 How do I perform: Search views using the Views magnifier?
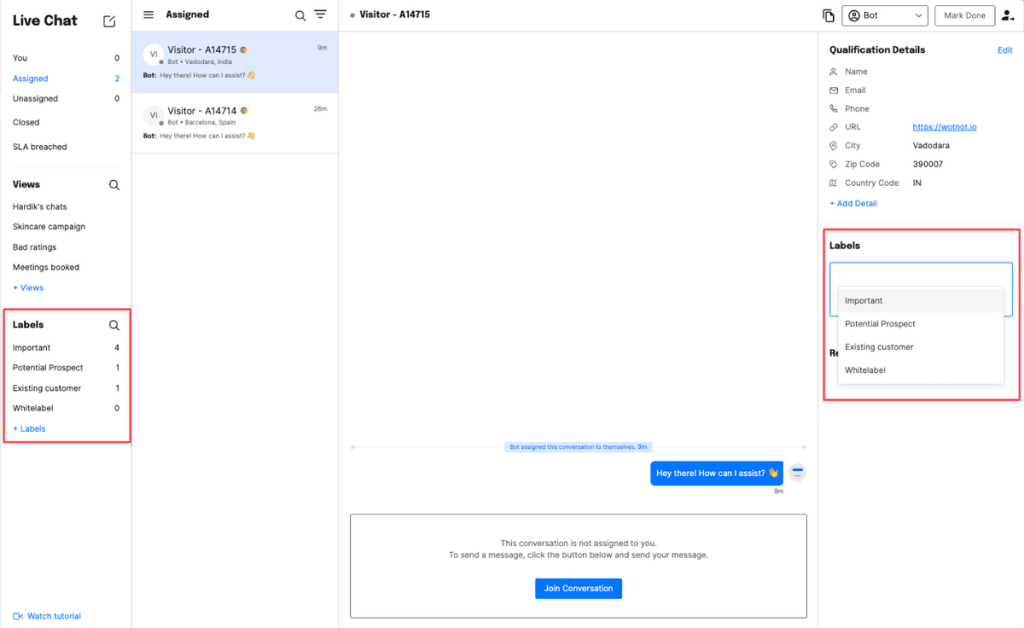[x=114, y=185]
